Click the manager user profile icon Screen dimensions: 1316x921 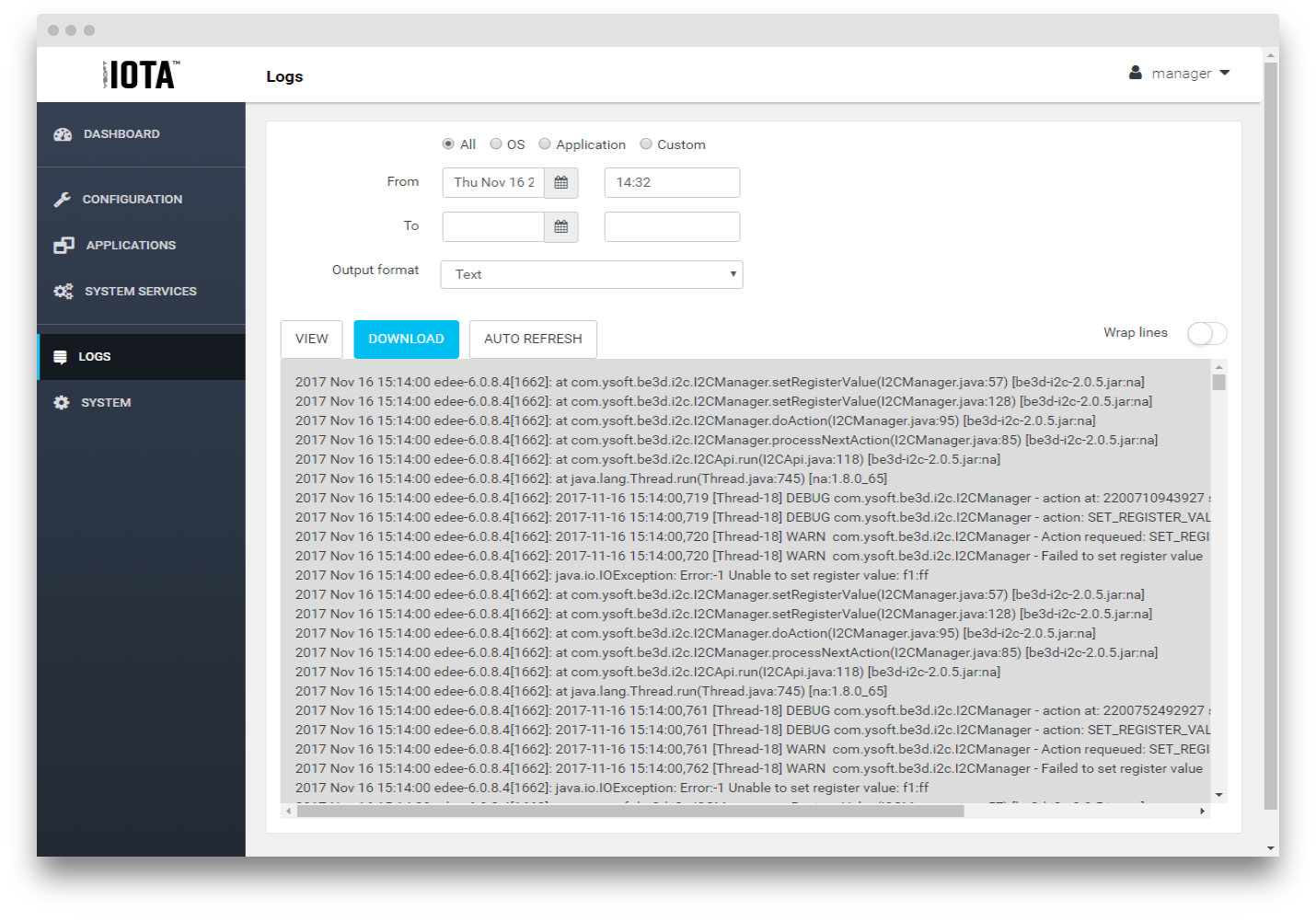click(x=1136, y=73)
